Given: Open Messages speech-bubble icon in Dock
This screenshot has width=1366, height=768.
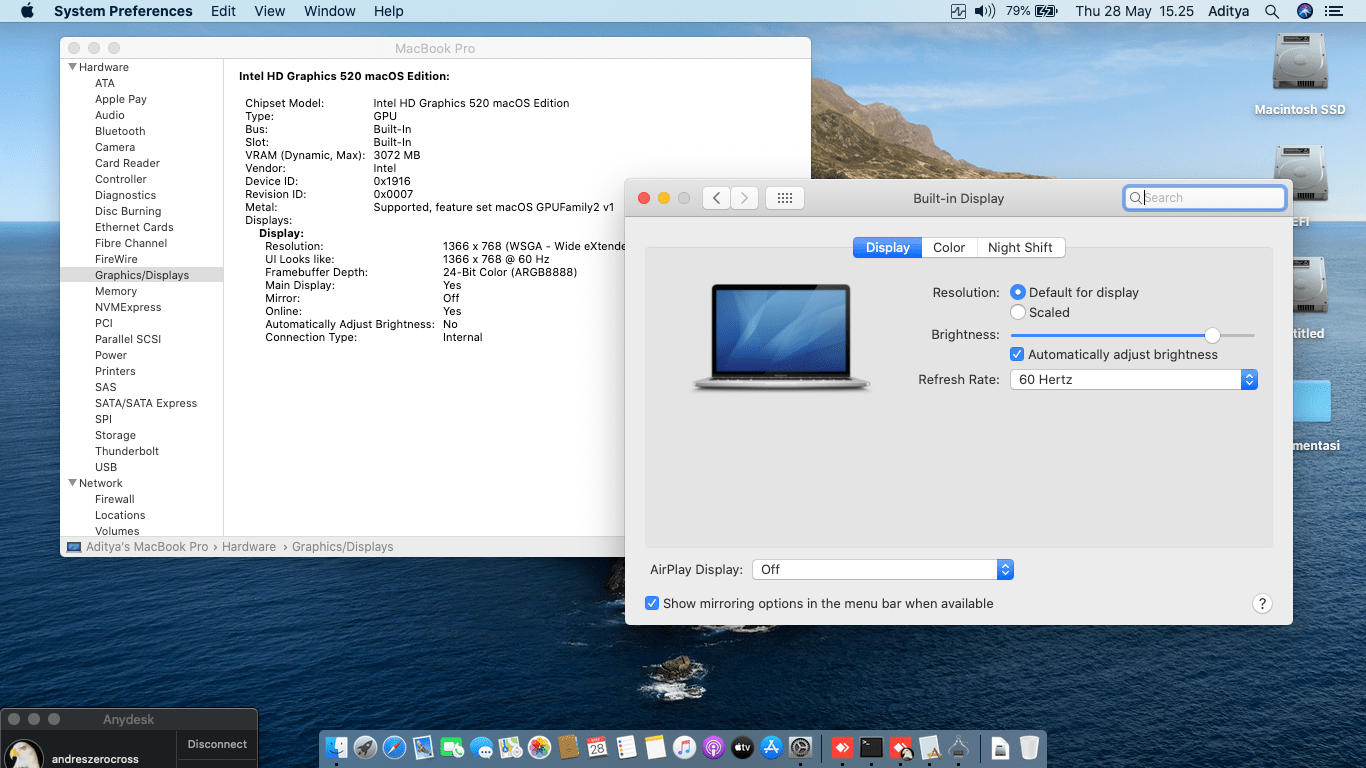Looking at the screenshot, I should (481, 747).
